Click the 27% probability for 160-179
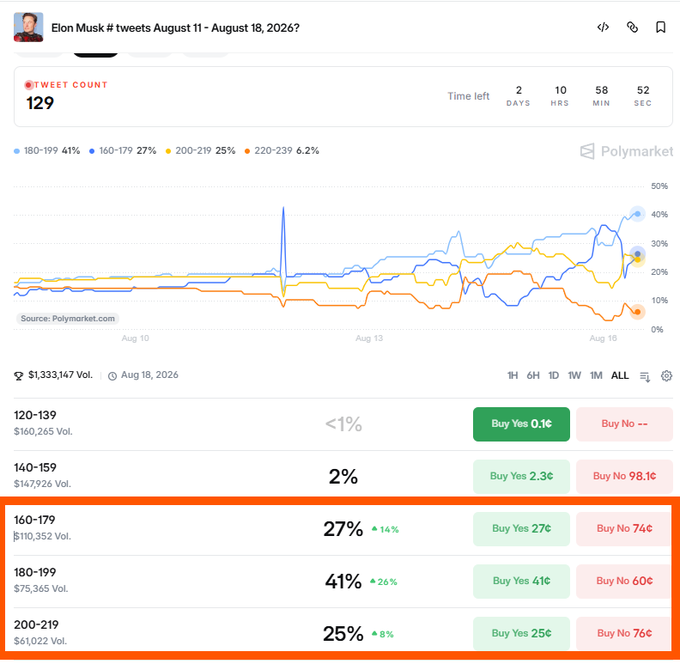This screenshot has height=664, width=680. tap(343, 529)
